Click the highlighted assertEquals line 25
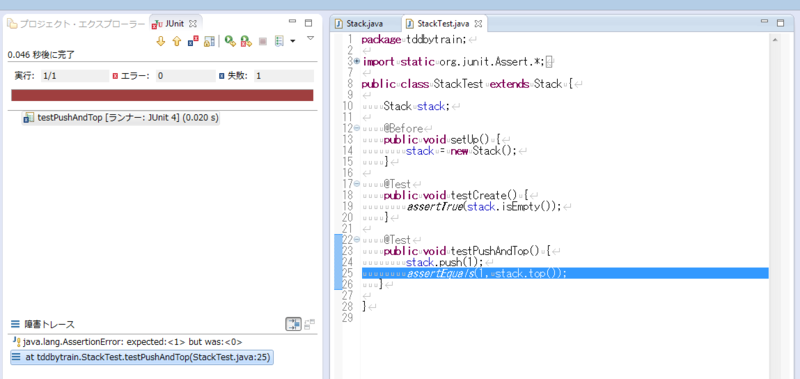The width and height of the screenshot is (800, 379). 565,273
